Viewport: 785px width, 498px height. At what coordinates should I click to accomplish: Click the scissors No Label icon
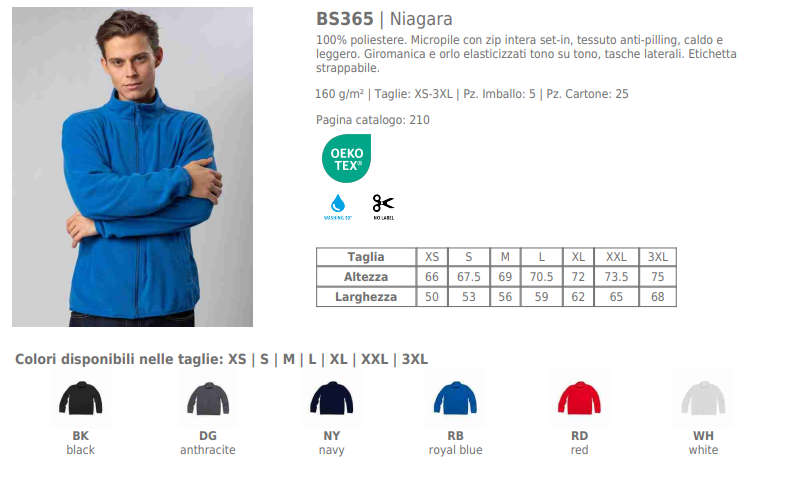click(383, 207)
